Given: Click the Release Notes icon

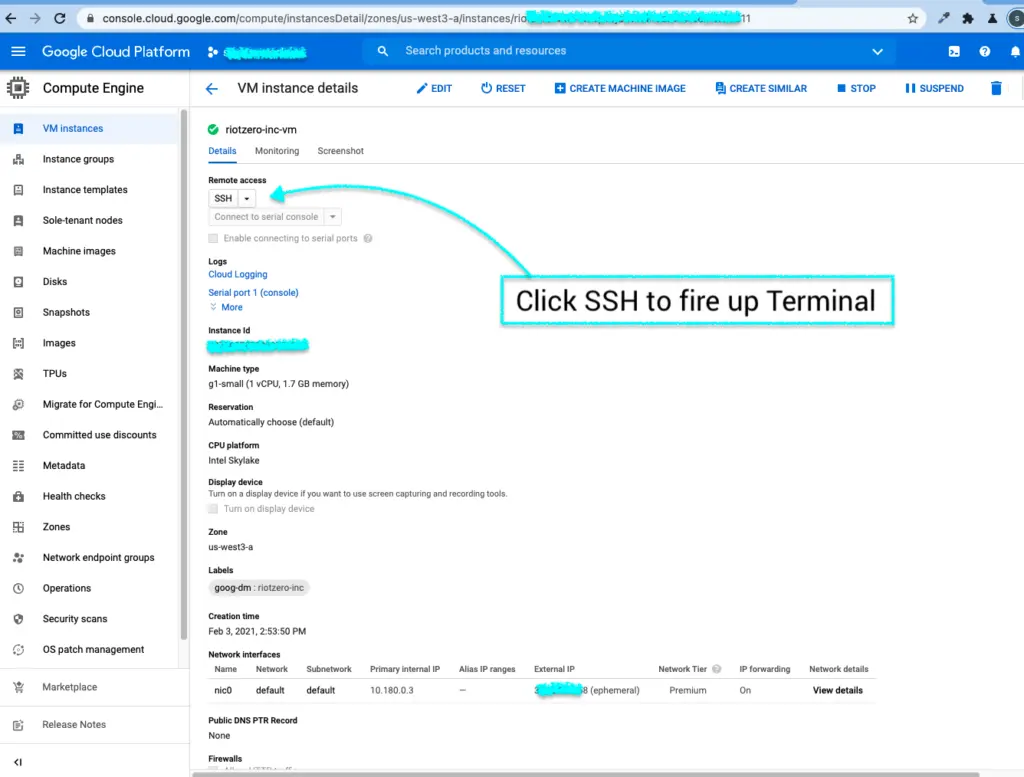Looking at the screenshot, I should 18,725.
